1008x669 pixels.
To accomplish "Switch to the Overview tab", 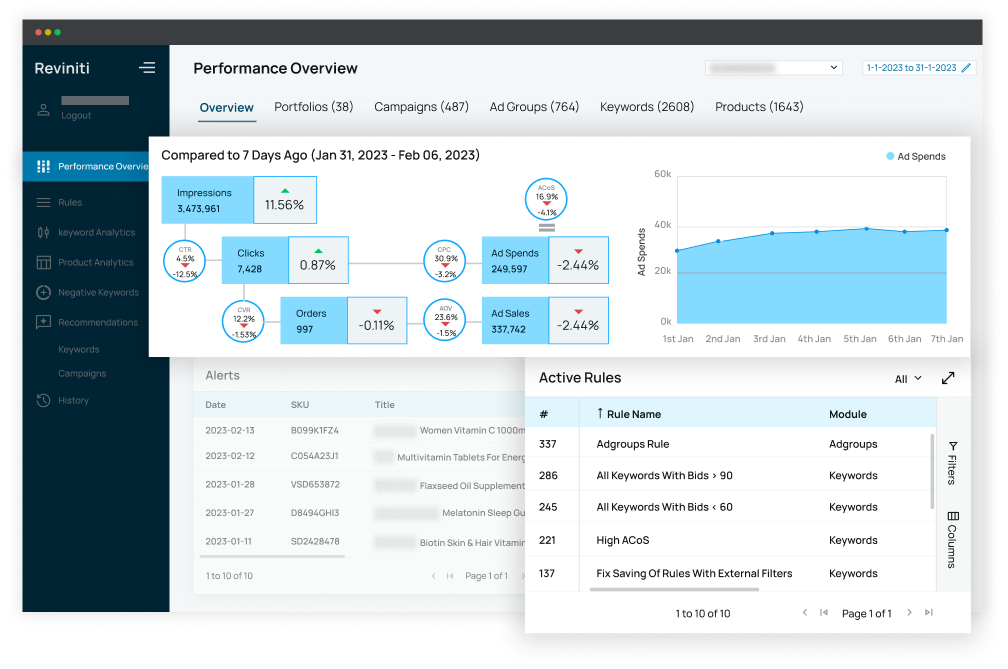I will (x=226, y=107).
